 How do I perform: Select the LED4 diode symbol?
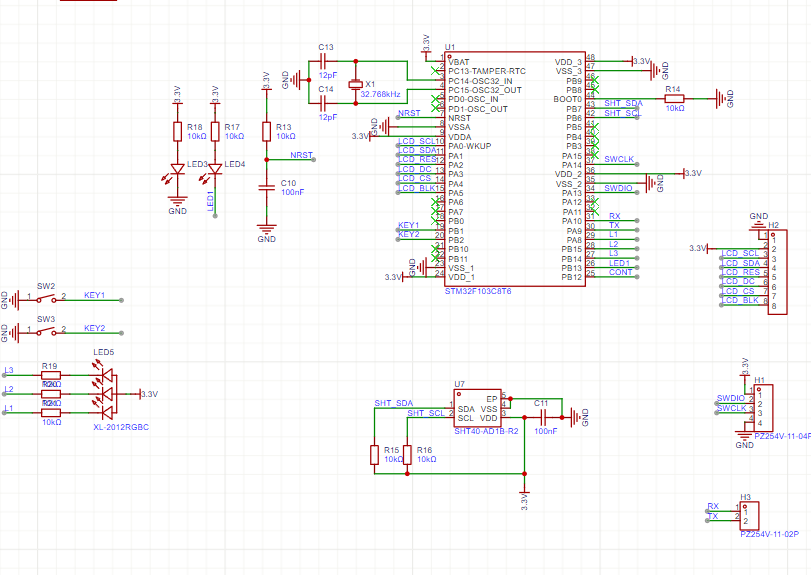pyautogui.click(x=214, y=170)
